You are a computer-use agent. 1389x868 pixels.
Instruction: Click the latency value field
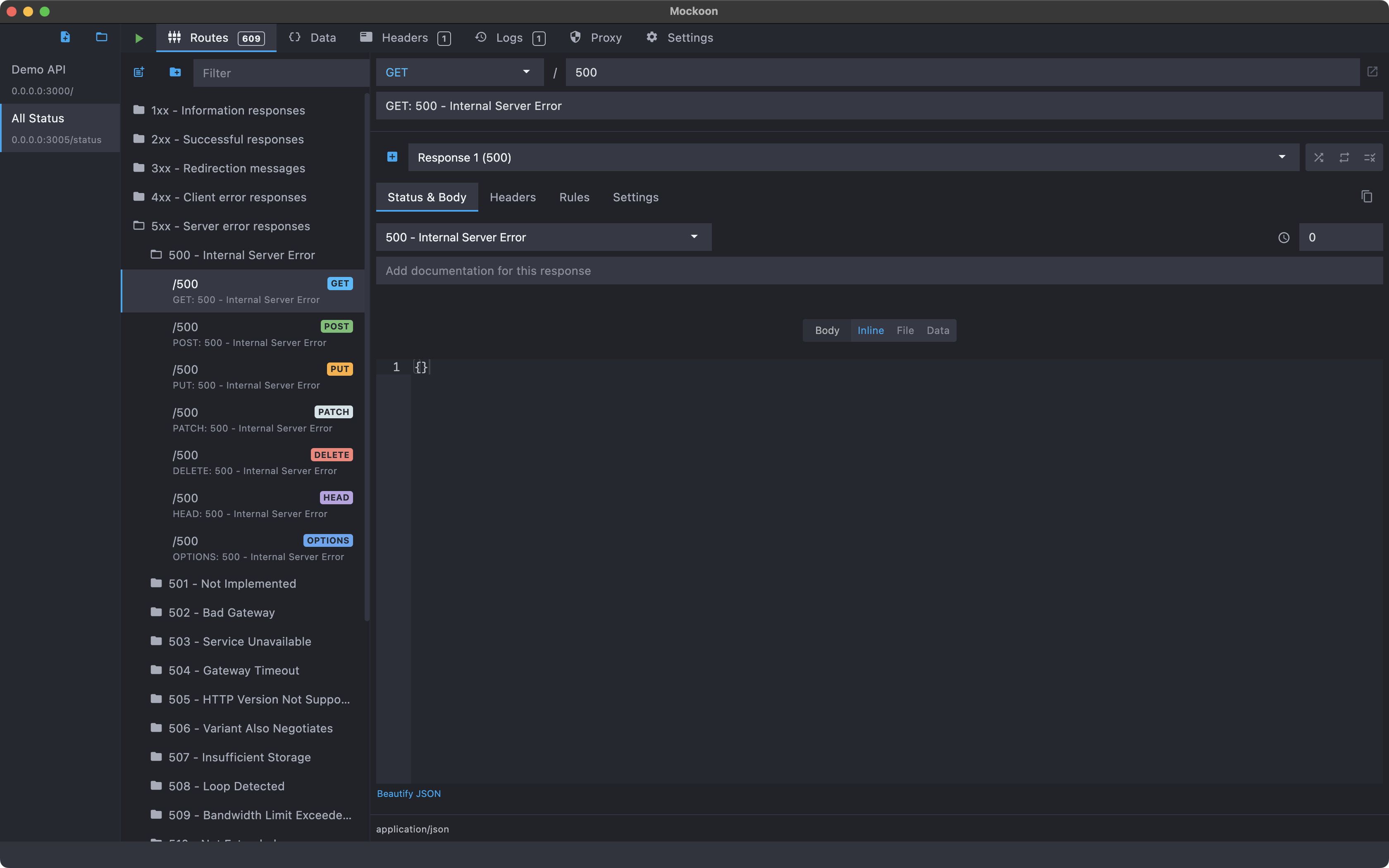1341,237
